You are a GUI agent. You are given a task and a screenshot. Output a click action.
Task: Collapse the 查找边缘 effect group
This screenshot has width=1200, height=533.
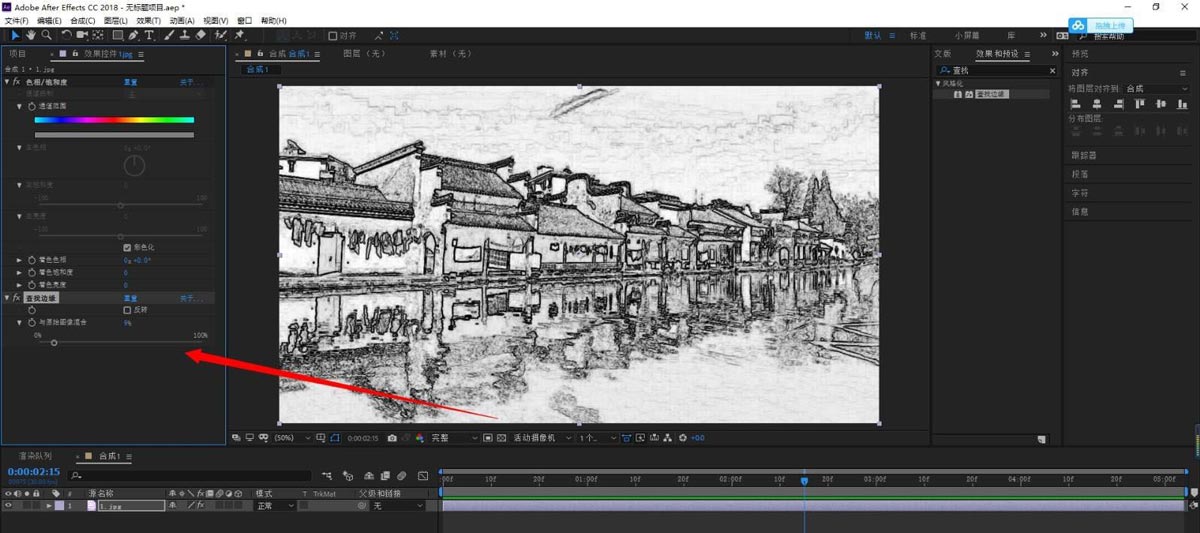8,298
